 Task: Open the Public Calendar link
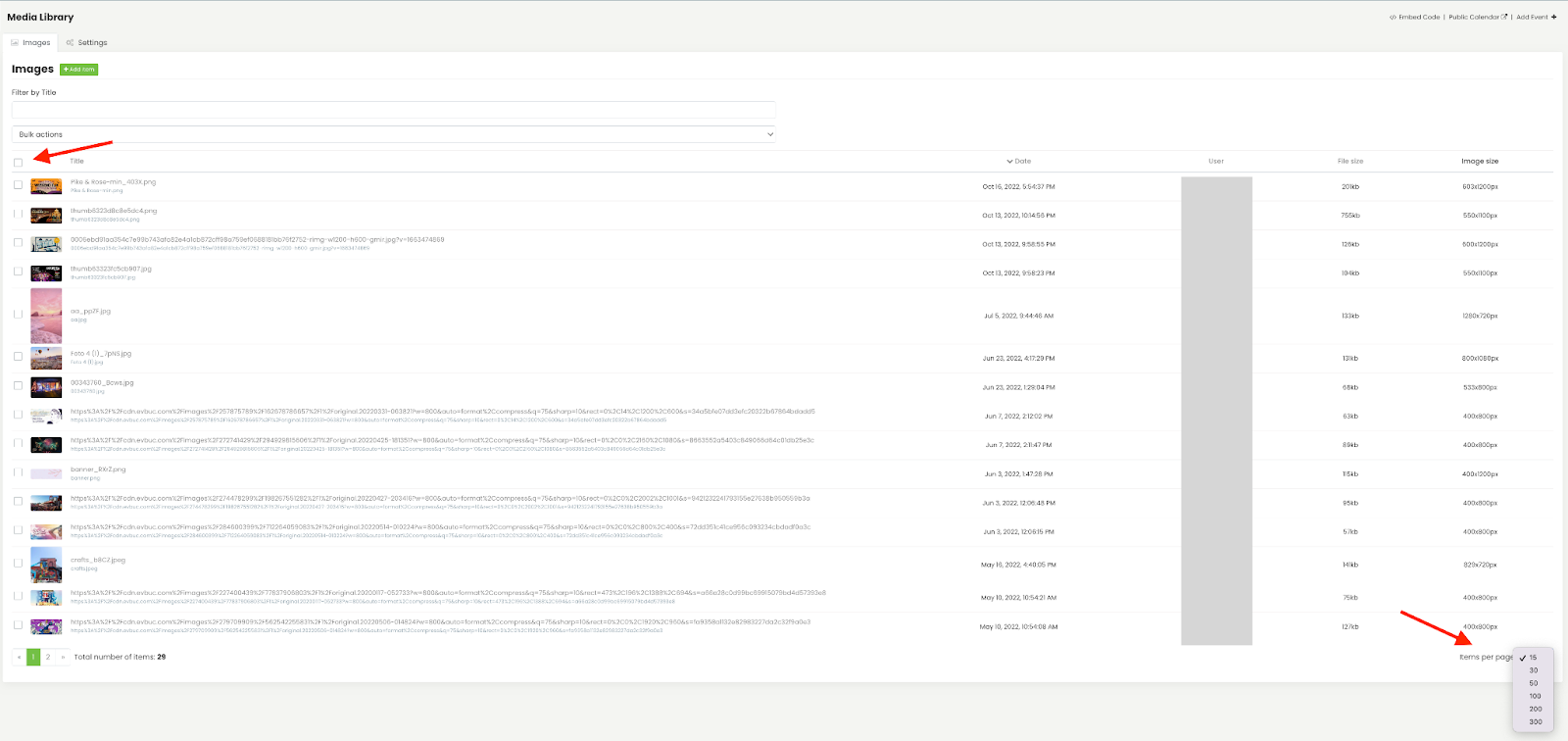pyautogui.click(x=1478, y=17)
